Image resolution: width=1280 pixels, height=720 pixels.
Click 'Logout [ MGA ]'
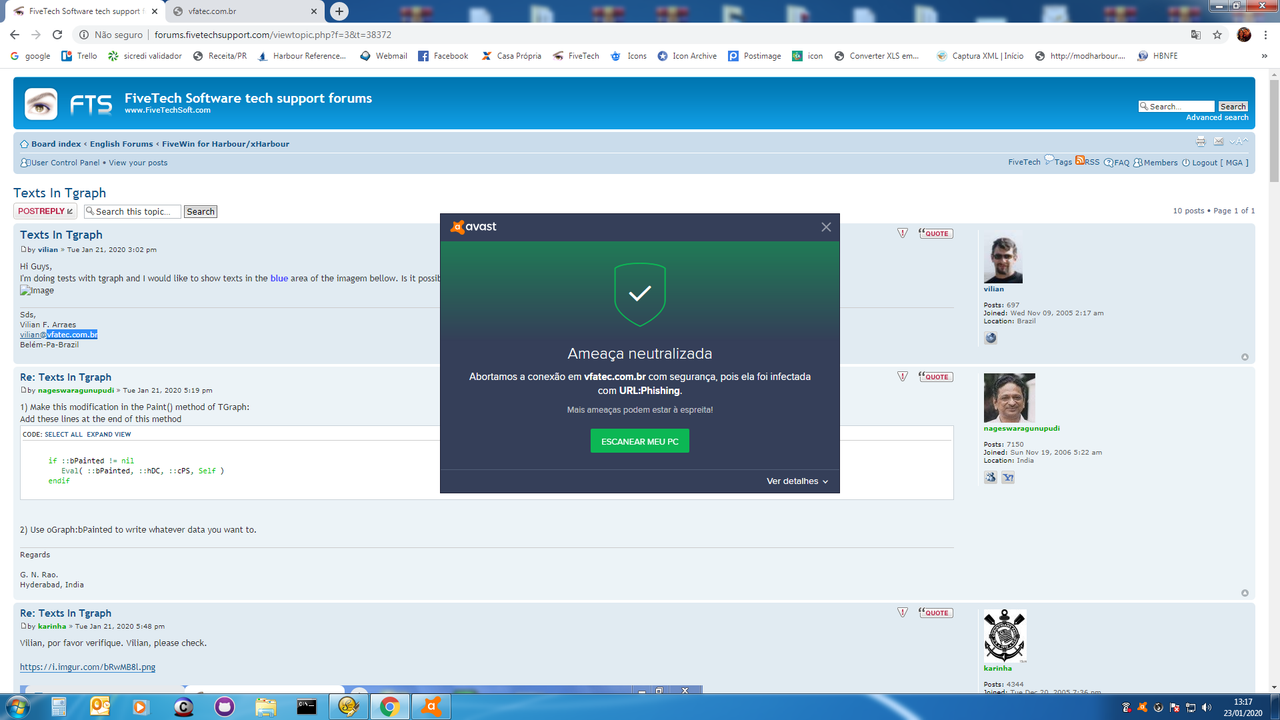coord(1215,162)
